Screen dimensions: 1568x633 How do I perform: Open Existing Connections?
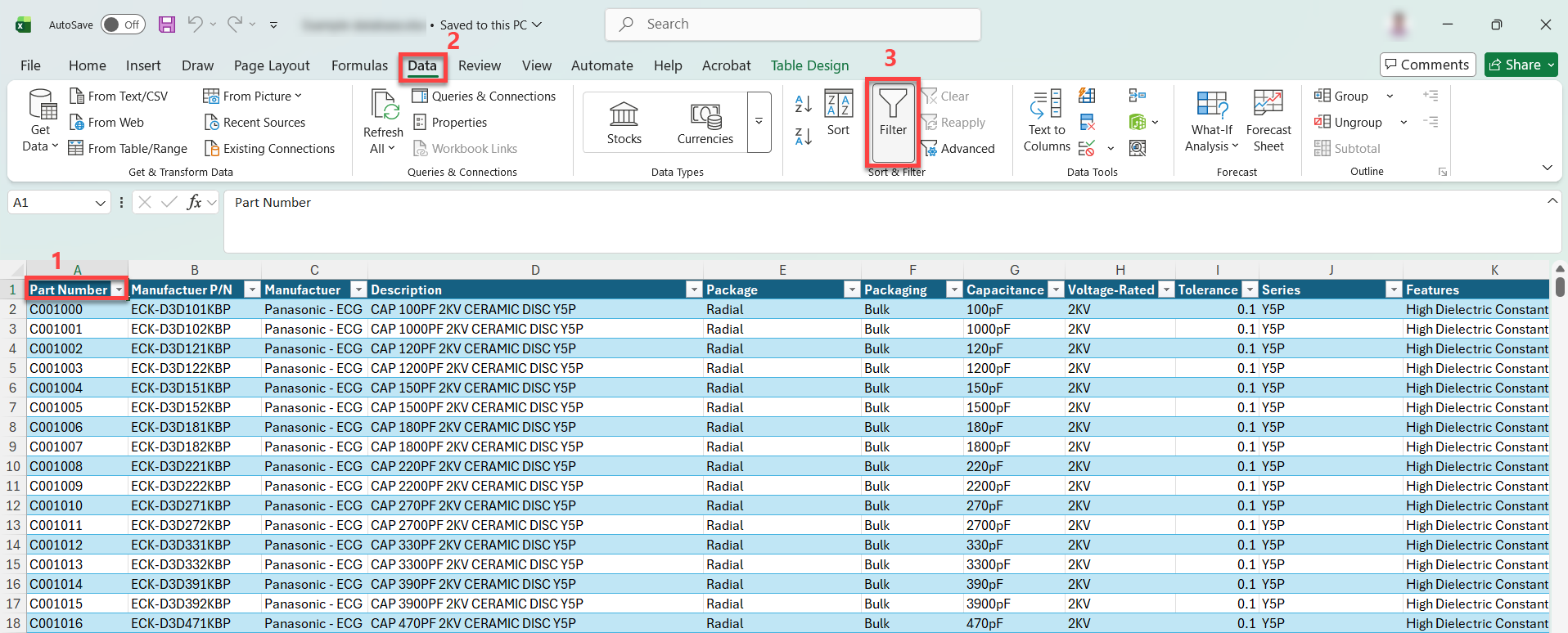click(269, 148)
